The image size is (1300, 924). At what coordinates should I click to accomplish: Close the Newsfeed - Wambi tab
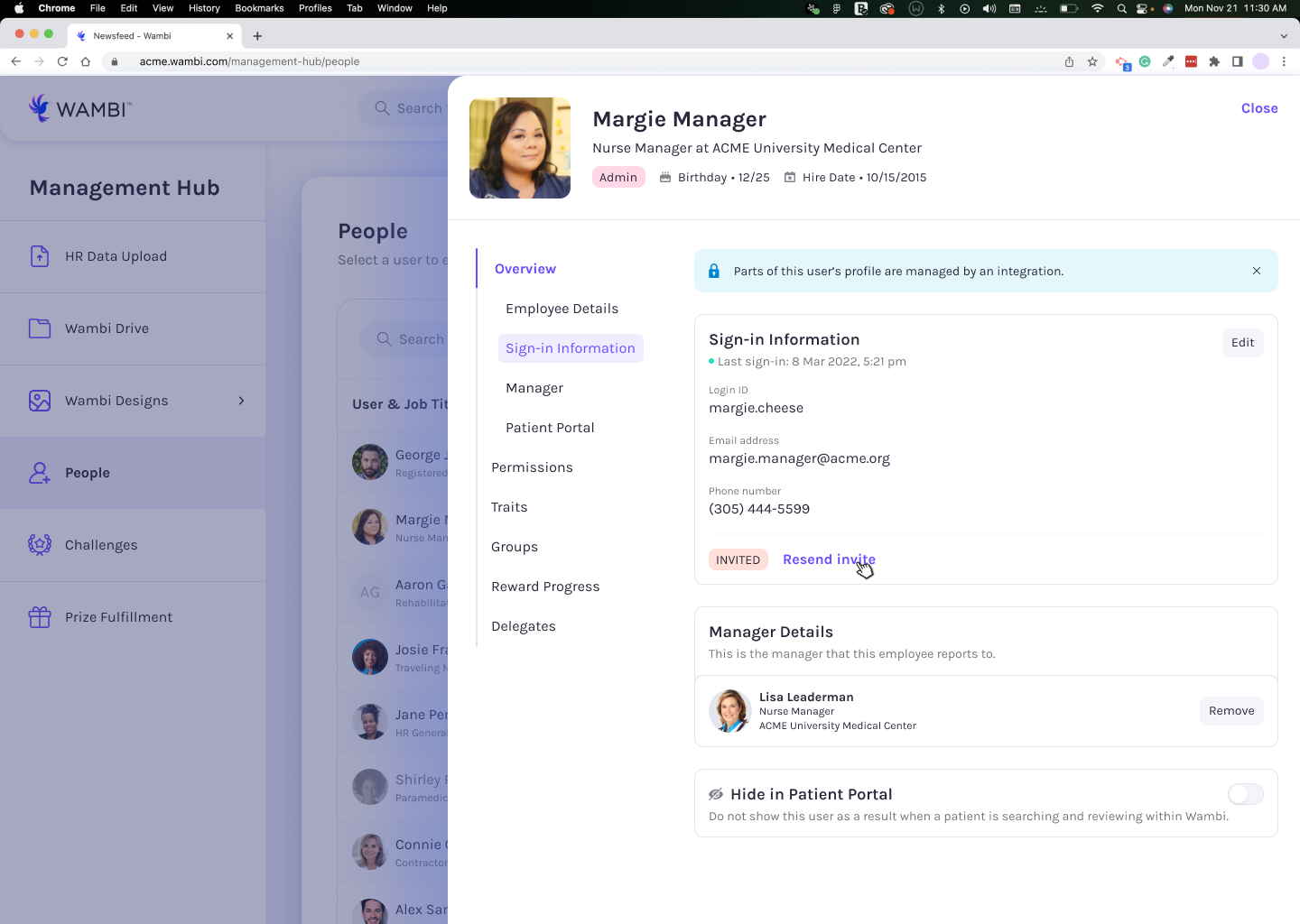[x=229, y=36]
